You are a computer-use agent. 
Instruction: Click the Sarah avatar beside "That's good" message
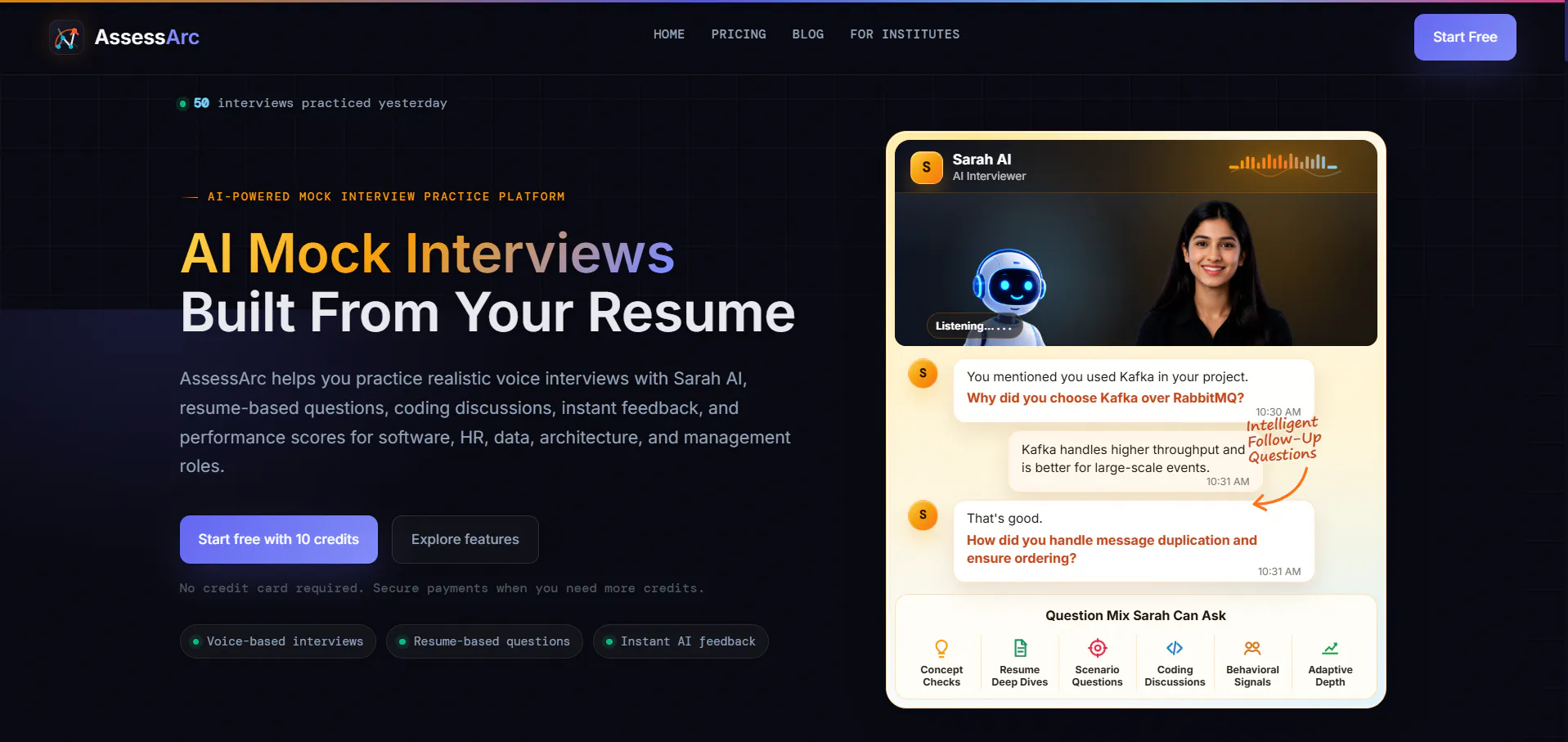[x=923, y=515]
